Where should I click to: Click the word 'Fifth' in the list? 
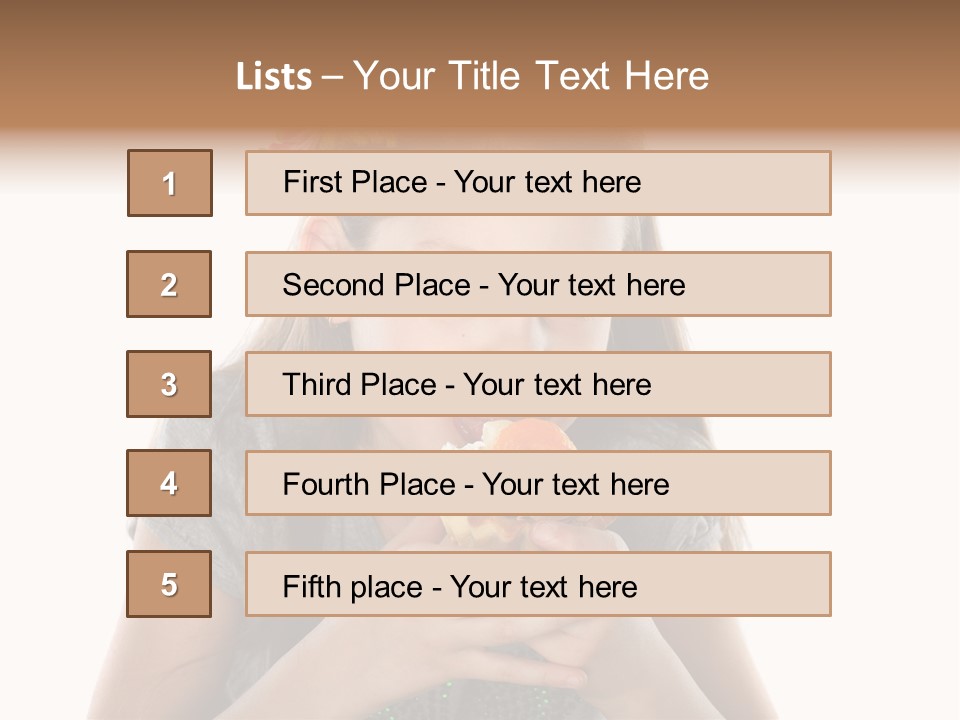pyautogui.click(x=311, y=586)
